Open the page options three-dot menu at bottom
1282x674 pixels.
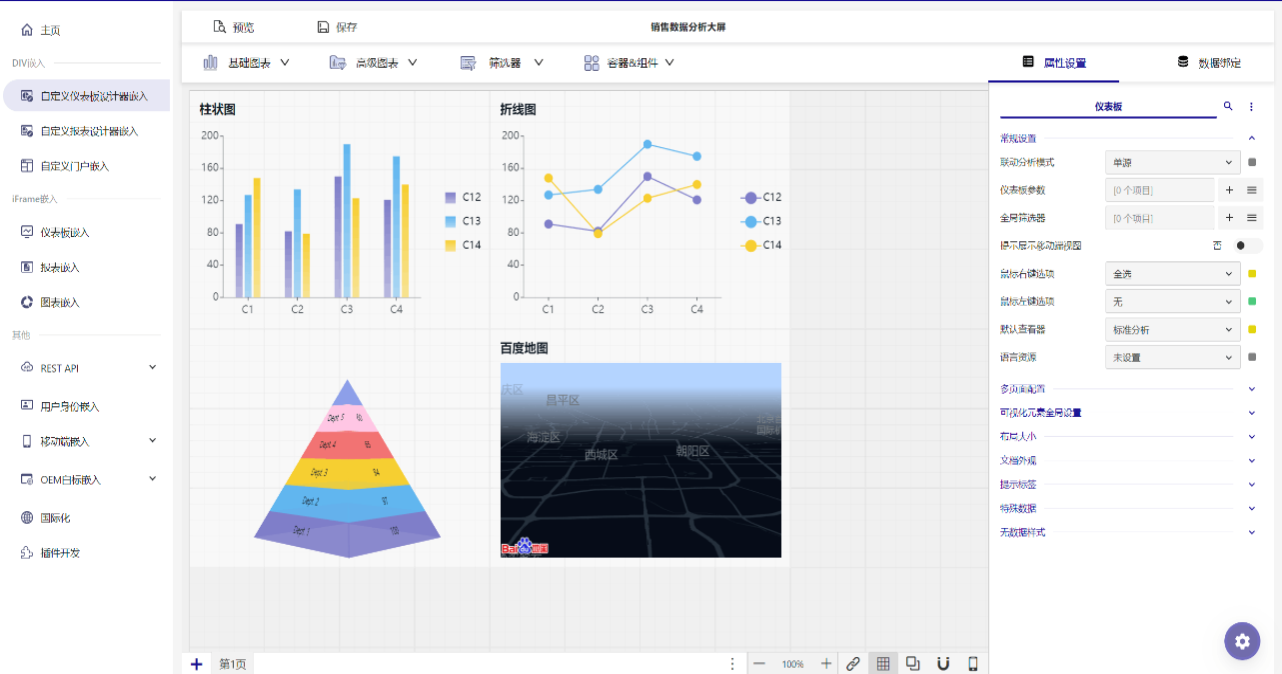(x=732, y=664)
